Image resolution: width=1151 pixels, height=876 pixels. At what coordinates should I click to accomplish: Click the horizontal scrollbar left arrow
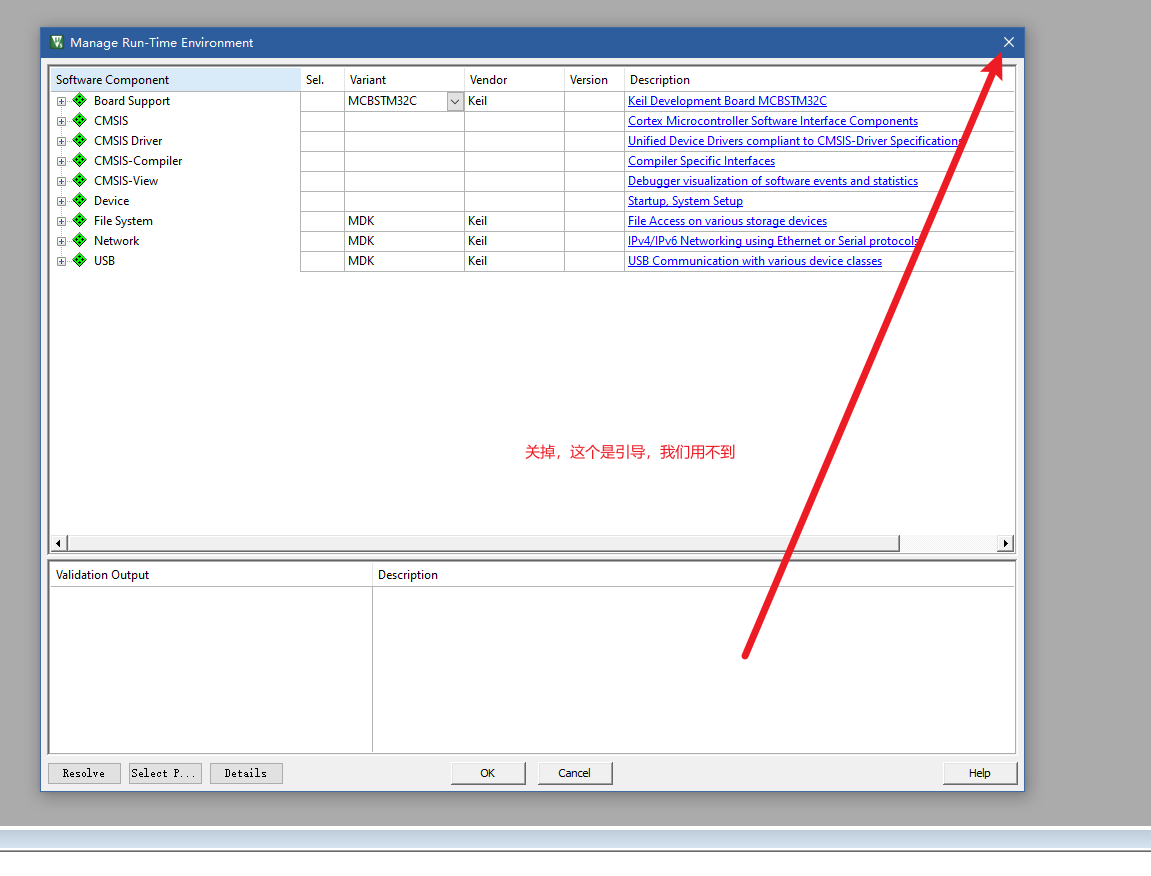click(x=59, y=543)
